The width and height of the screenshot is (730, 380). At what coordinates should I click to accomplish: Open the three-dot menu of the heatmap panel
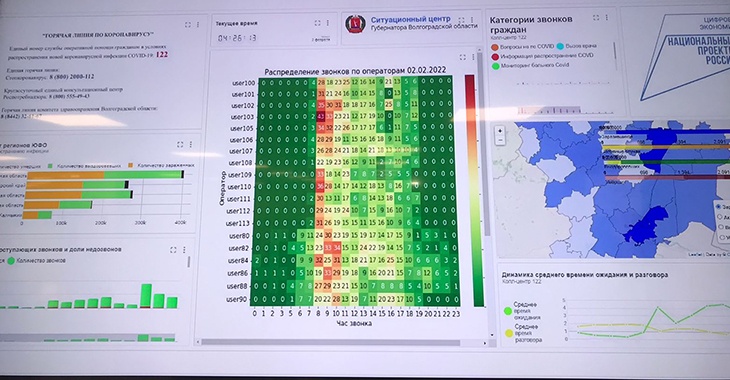(x=473, y=57)
